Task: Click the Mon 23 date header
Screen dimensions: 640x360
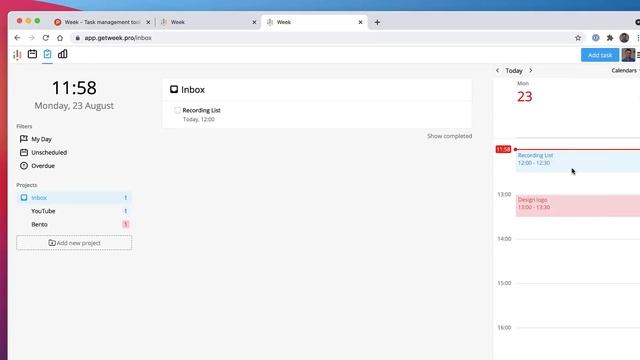Action: [524, 92]
